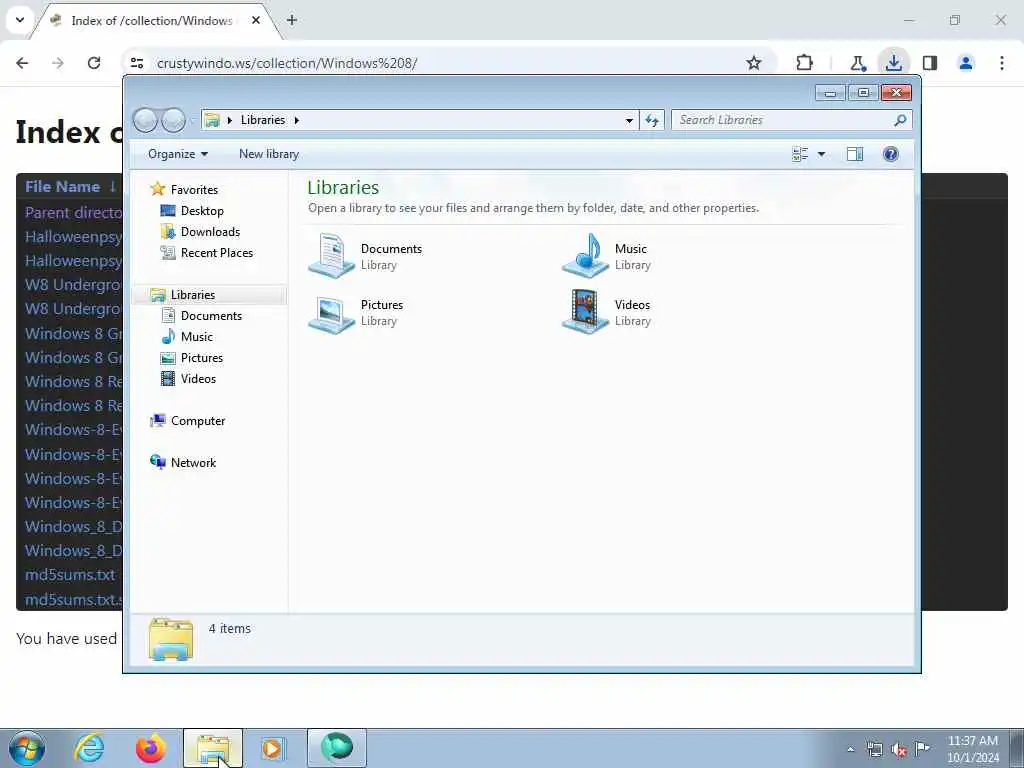The height and width of the screenshot is (768, 1024).
Task: Open Chrome's downloads tray icon
Action: click(x=893, y=63)
